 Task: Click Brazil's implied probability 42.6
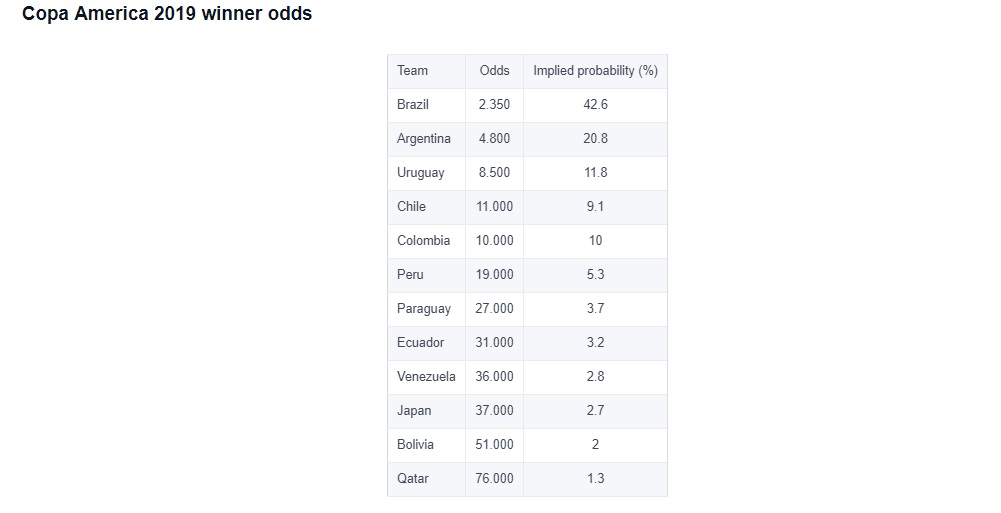click(596, 105)
